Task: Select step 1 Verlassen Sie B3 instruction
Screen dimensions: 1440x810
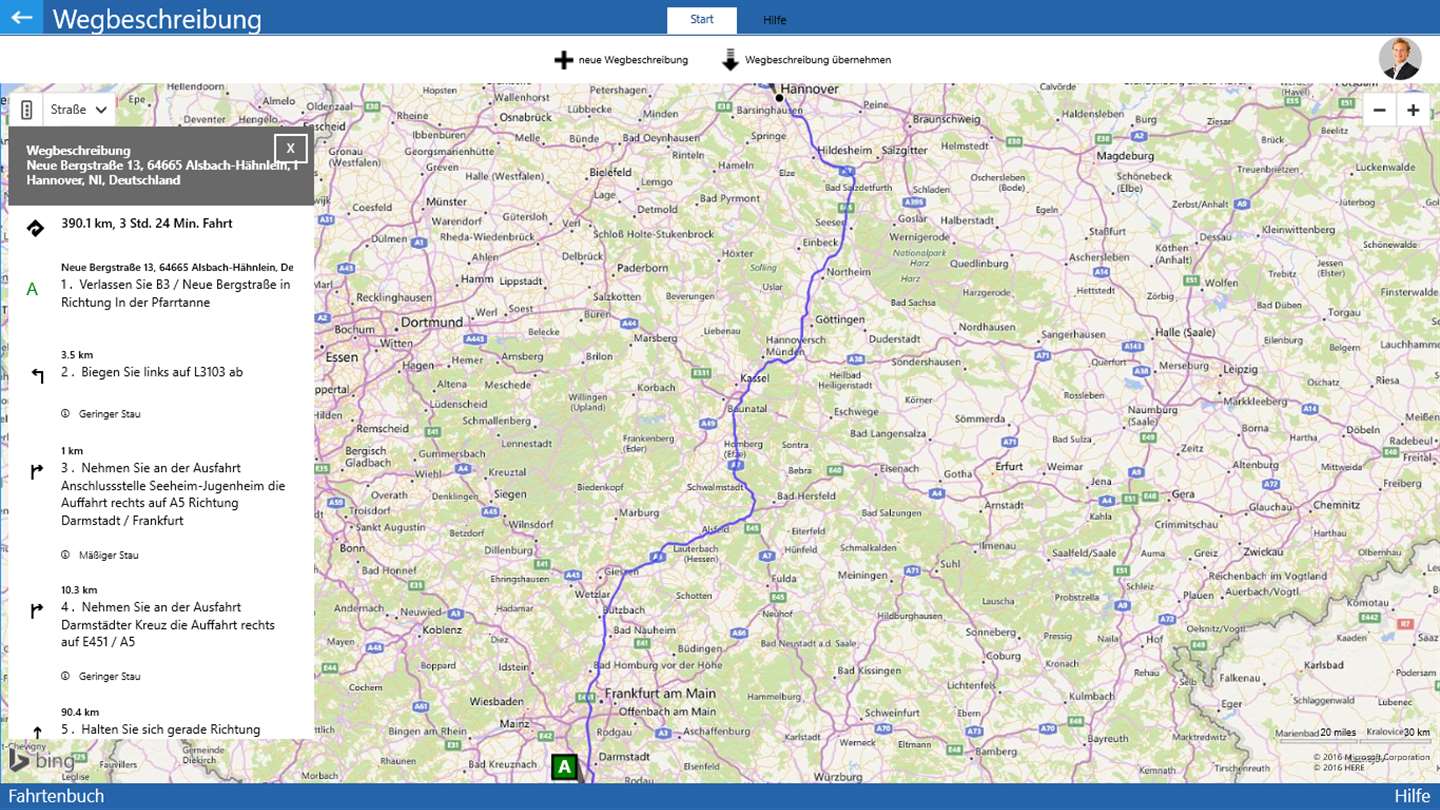Action: point(176,293)
